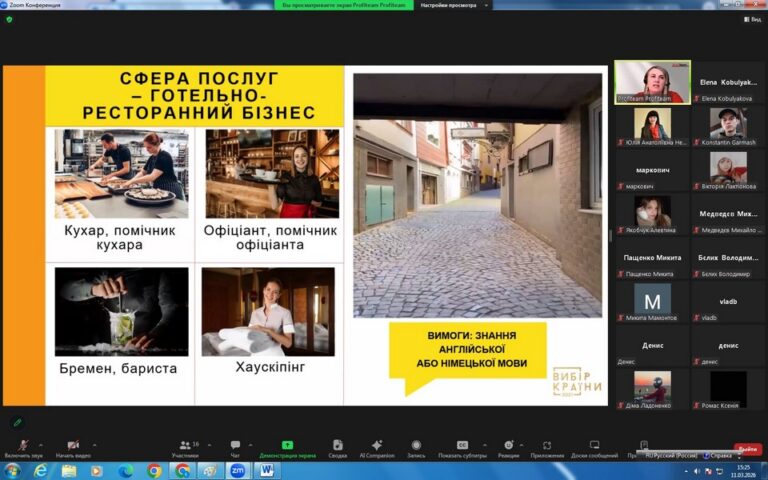Open Настройки просмотра view options dropdown
Viewport: 768px width, 480px height.
click(455, 5)
